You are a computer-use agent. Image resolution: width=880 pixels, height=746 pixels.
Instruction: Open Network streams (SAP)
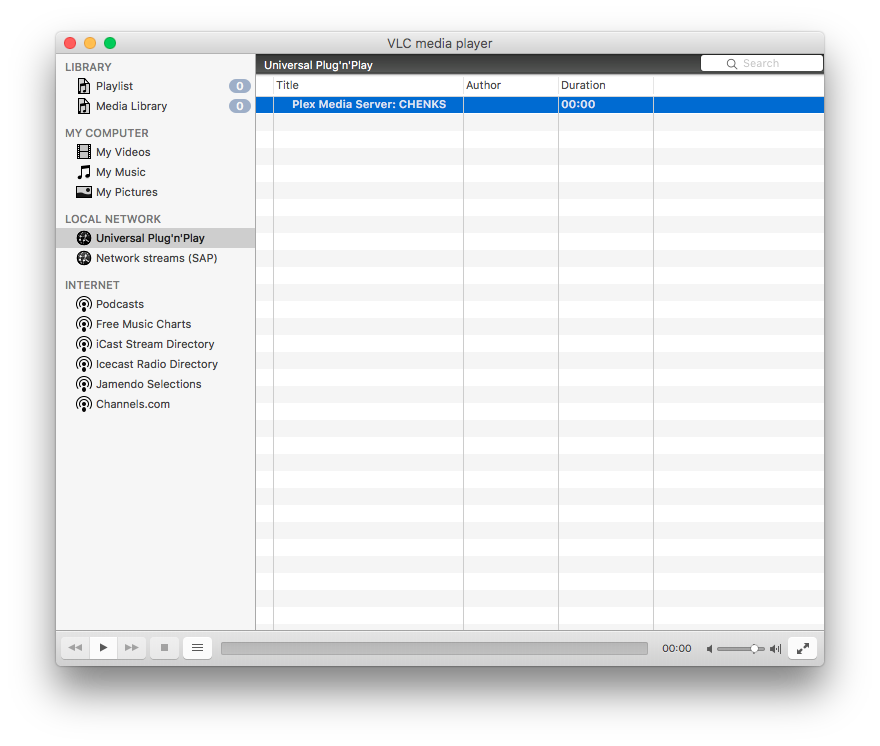[156, 258]
